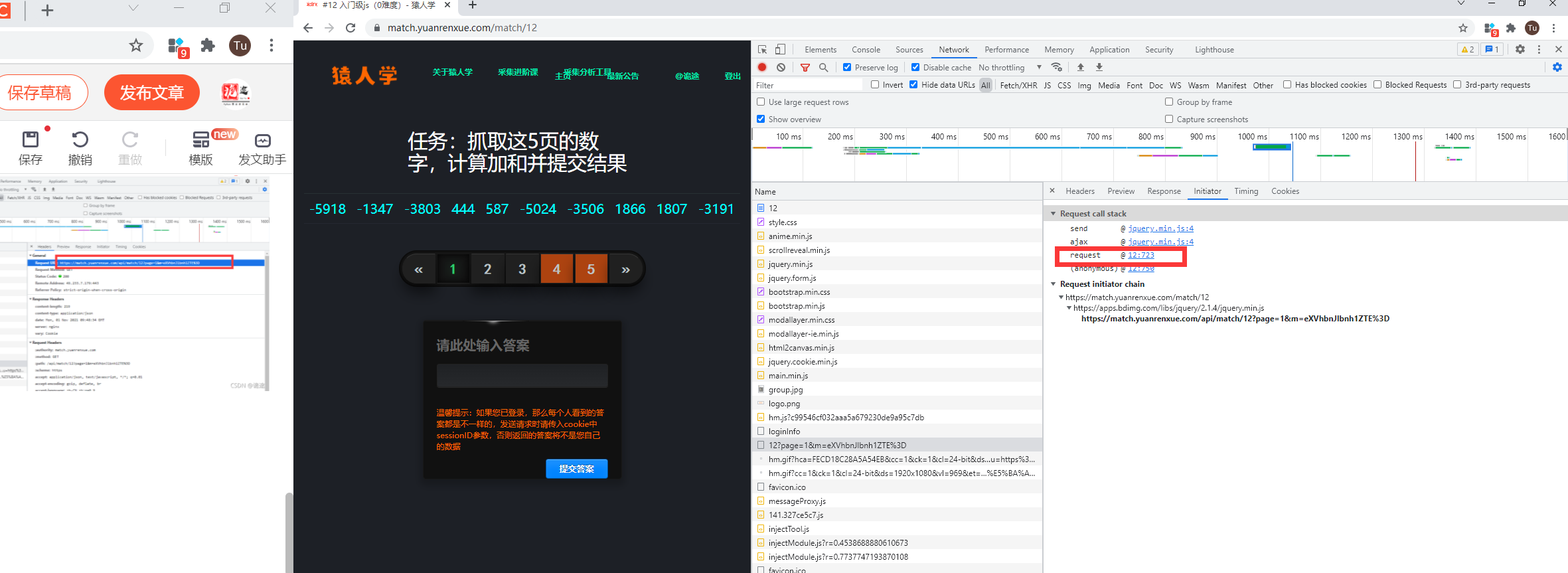This screenshot has height=573, width=1568.
Task: Switch to the Sources panel
Action: coord(909,50)
